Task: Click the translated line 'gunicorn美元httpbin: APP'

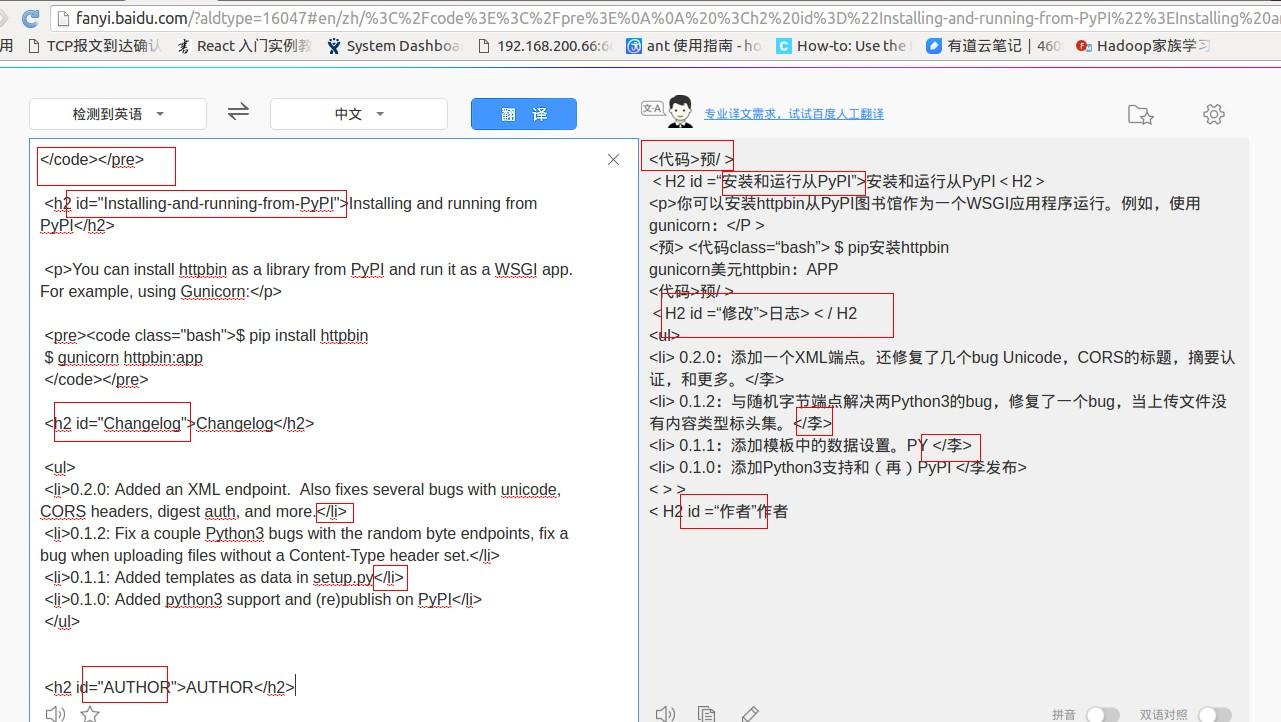Action: pyautogui.click(x=743, y=269)
